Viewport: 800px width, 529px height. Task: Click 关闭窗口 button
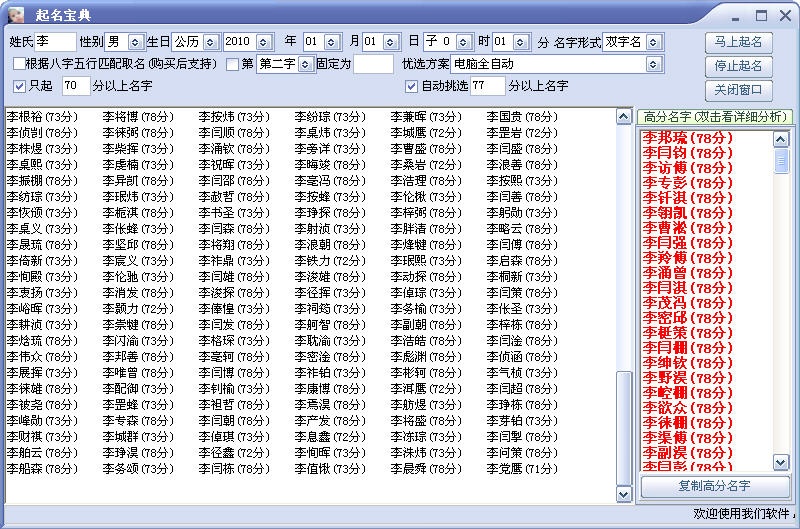click(738, 90)
